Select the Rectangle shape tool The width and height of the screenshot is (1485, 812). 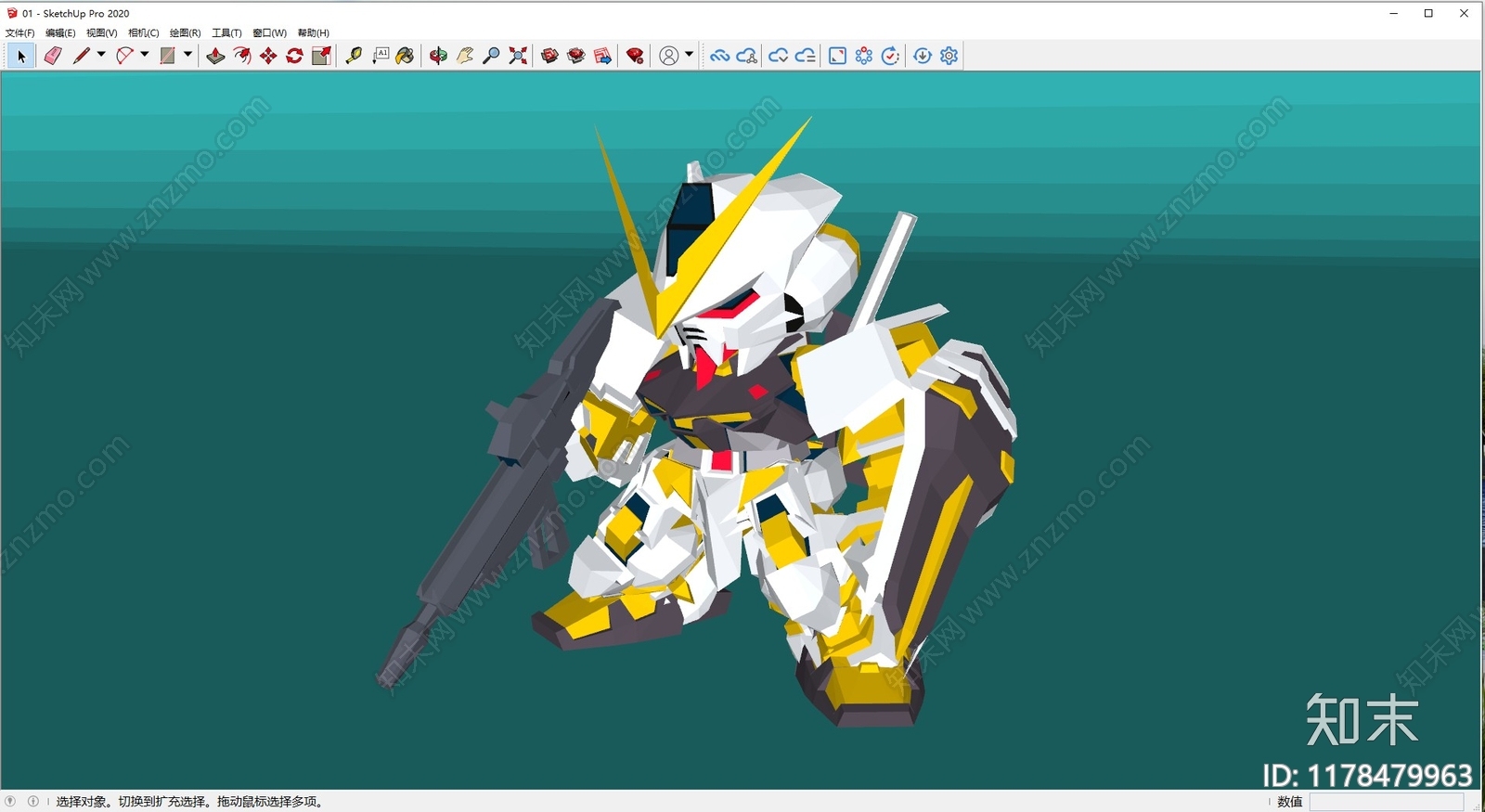[x=168, y=56]
